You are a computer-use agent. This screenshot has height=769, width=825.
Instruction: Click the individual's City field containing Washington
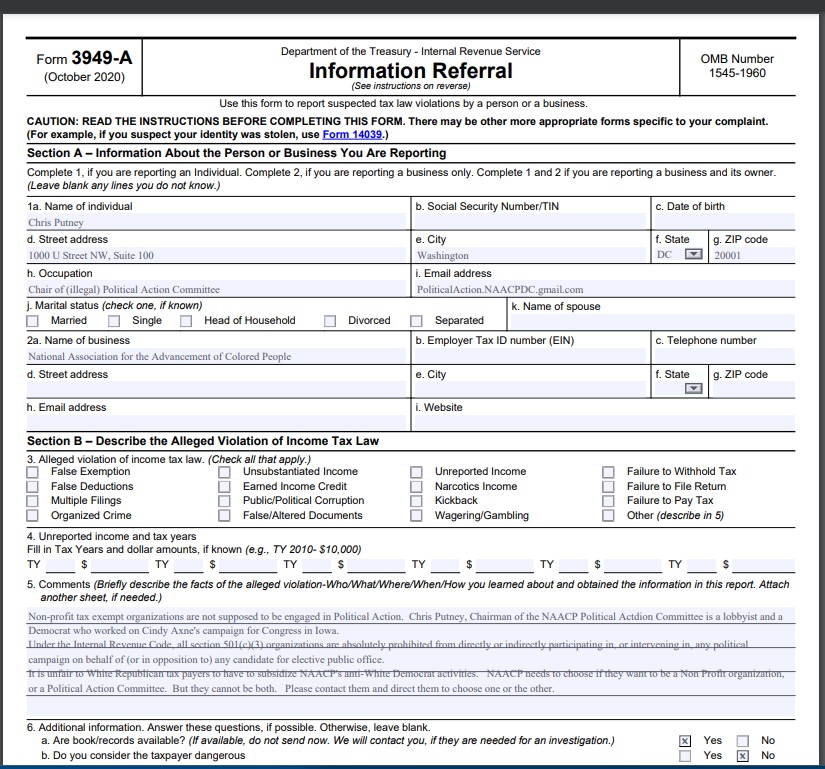[x=530, y=255]
